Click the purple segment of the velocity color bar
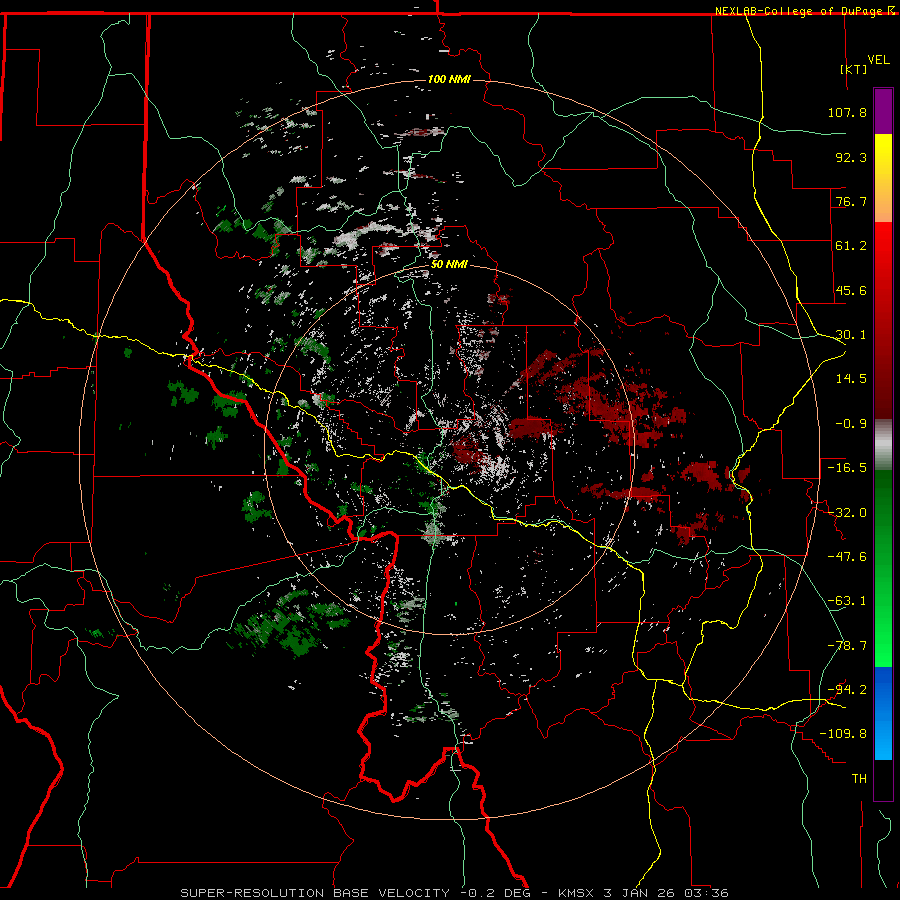900x900 pixels. [x=883, y=111]
